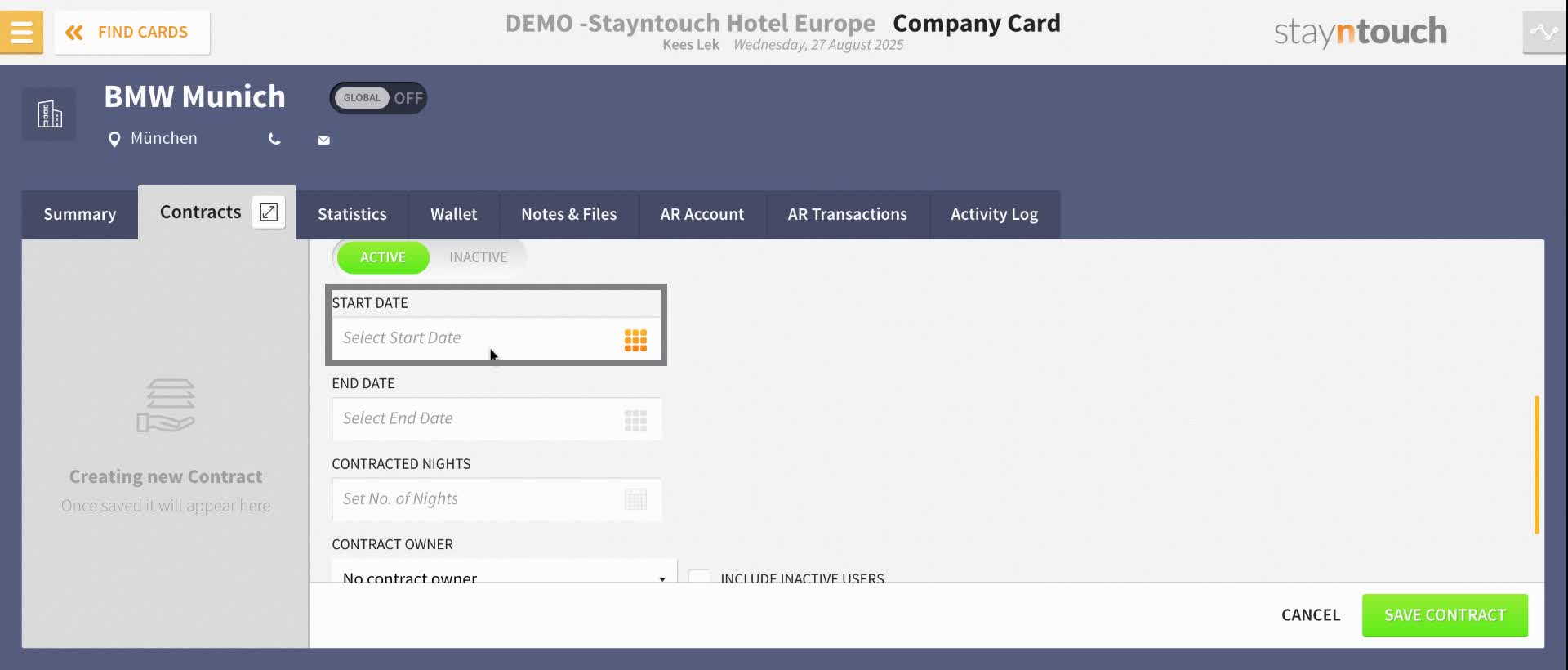The image size is (1568, 670).
Task: Click the Find Cards back arrow
Action: [74, 33]
